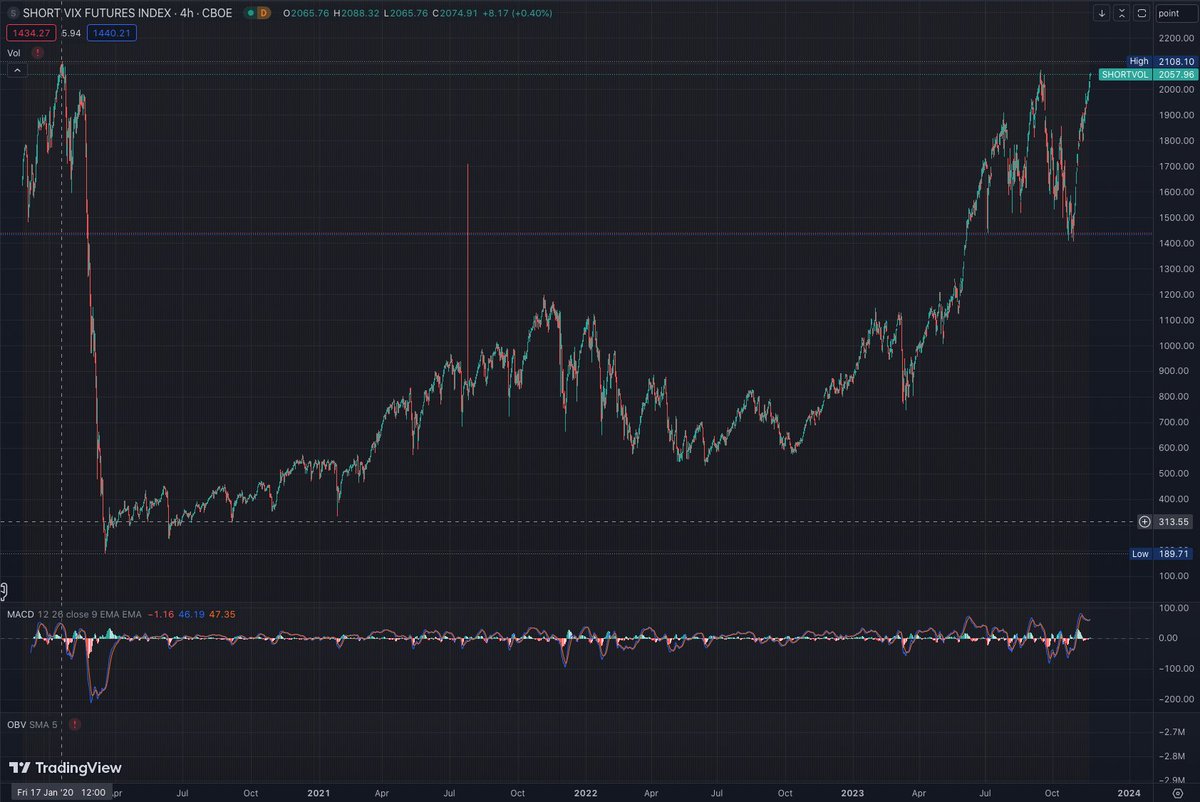This screenshot has height=802, width=1200.
Task: Click the open value O2065.76
Action: pyautogui.click(x=304, y=13)
